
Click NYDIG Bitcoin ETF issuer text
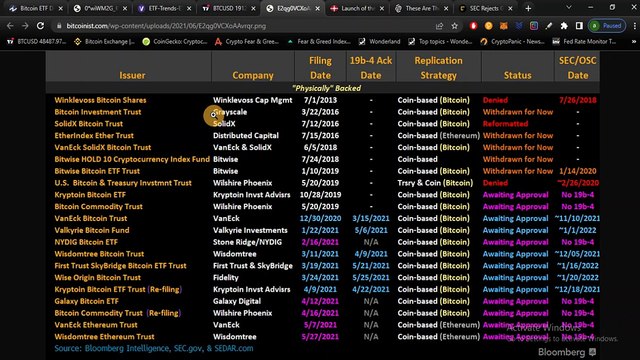86,242
